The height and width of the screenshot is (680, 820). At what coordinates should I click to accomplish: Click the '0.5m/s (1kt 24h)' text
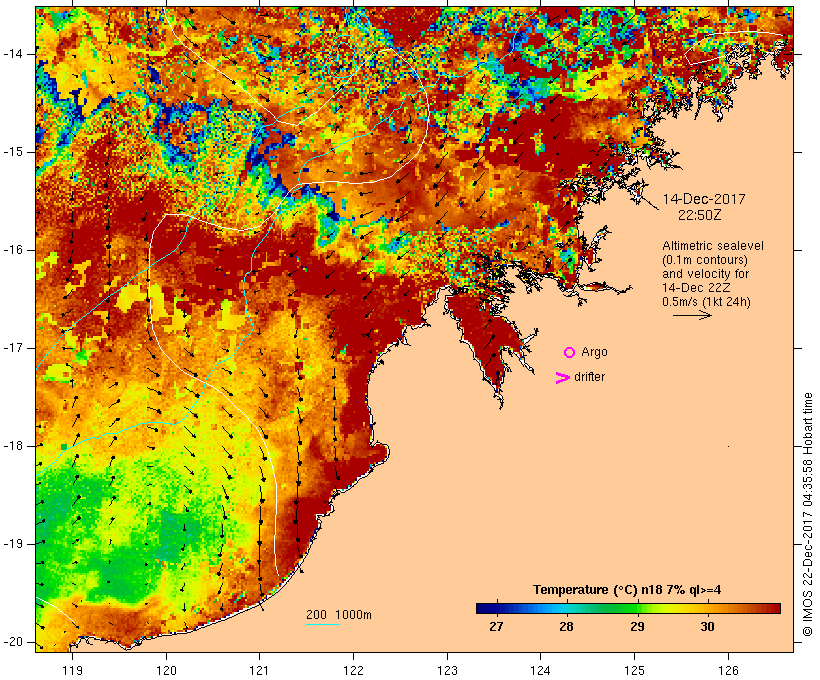706,302
